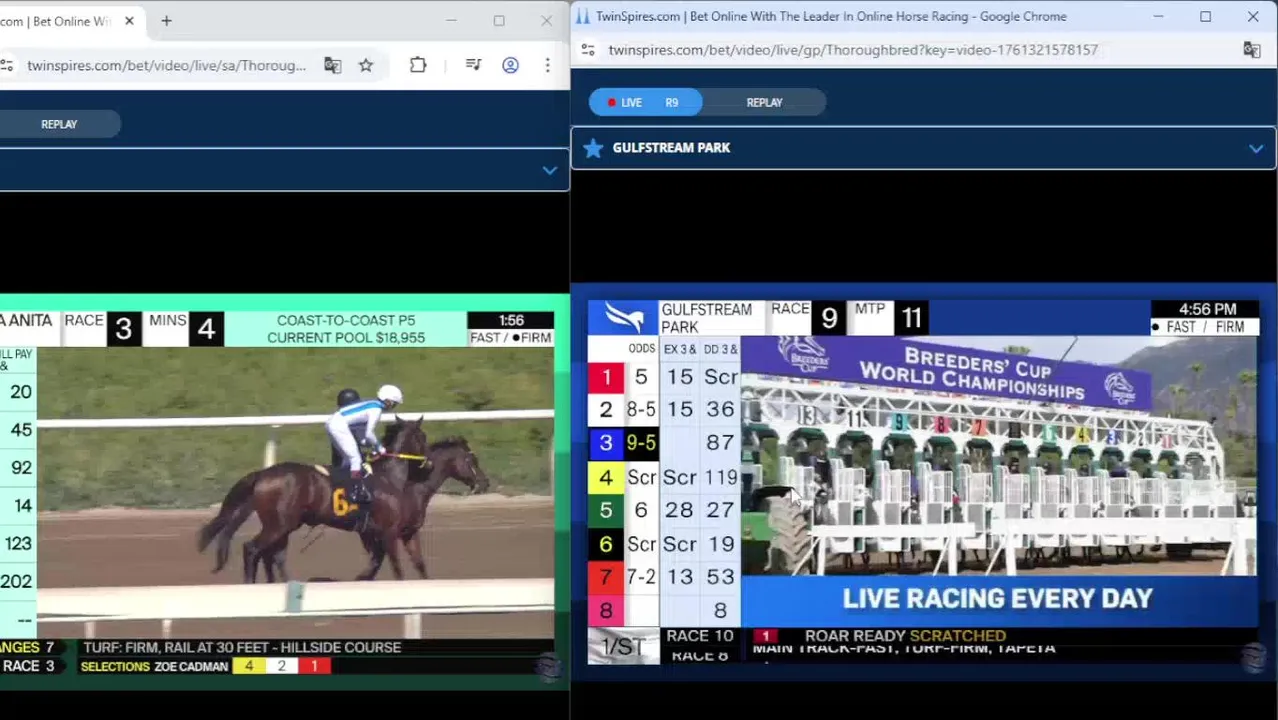The image size is (1278, 720).
Task: Close the Gulfstream TwinSpires Chrome window
Action: [x=1253, y=16]
